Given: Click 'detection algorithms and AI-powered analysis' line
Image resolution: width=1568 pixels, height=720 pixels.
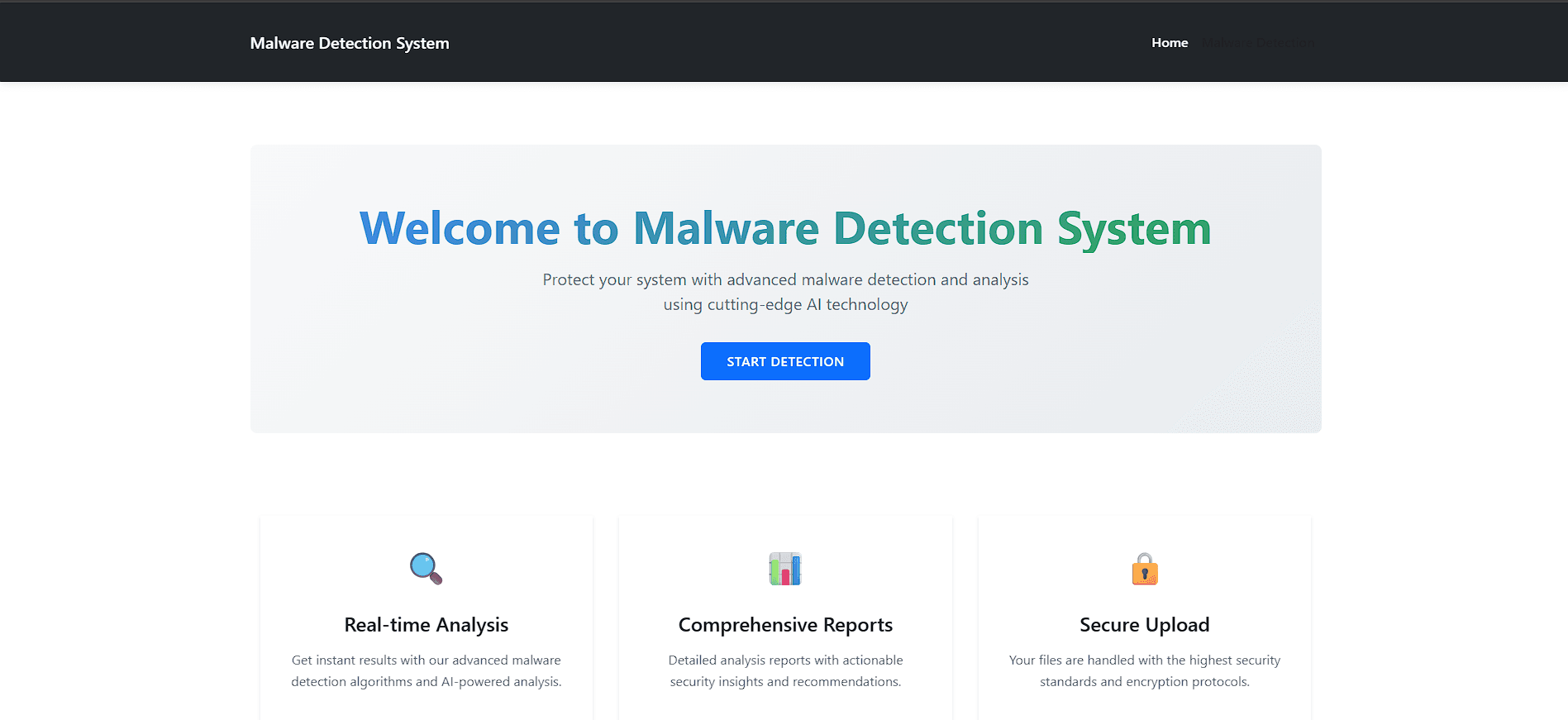Looking at the screenshot, I should 426,682.
